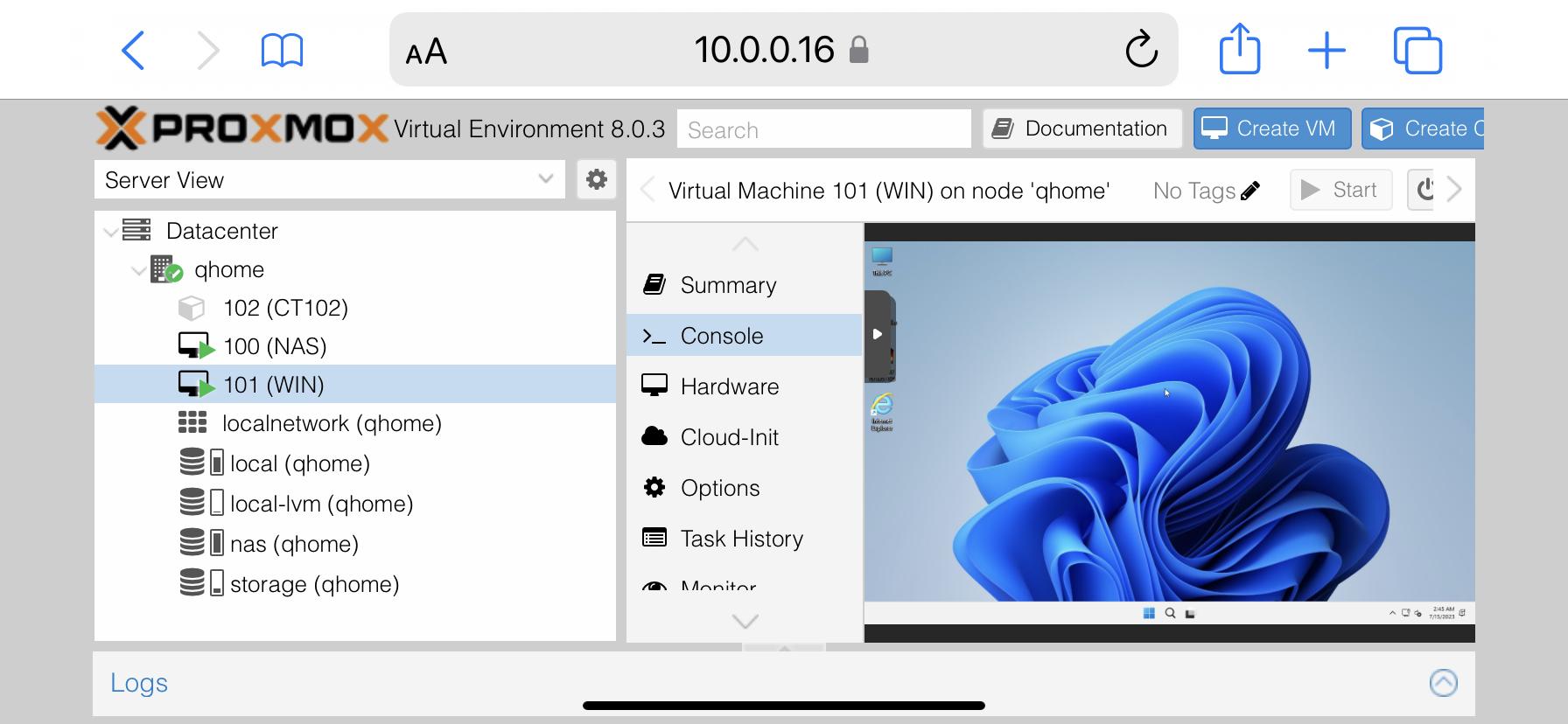This screenshot has height=724, width=1568.
Task: Open the Windows Start button in console
Action: pyautogui.click(x=1149, y=613)
